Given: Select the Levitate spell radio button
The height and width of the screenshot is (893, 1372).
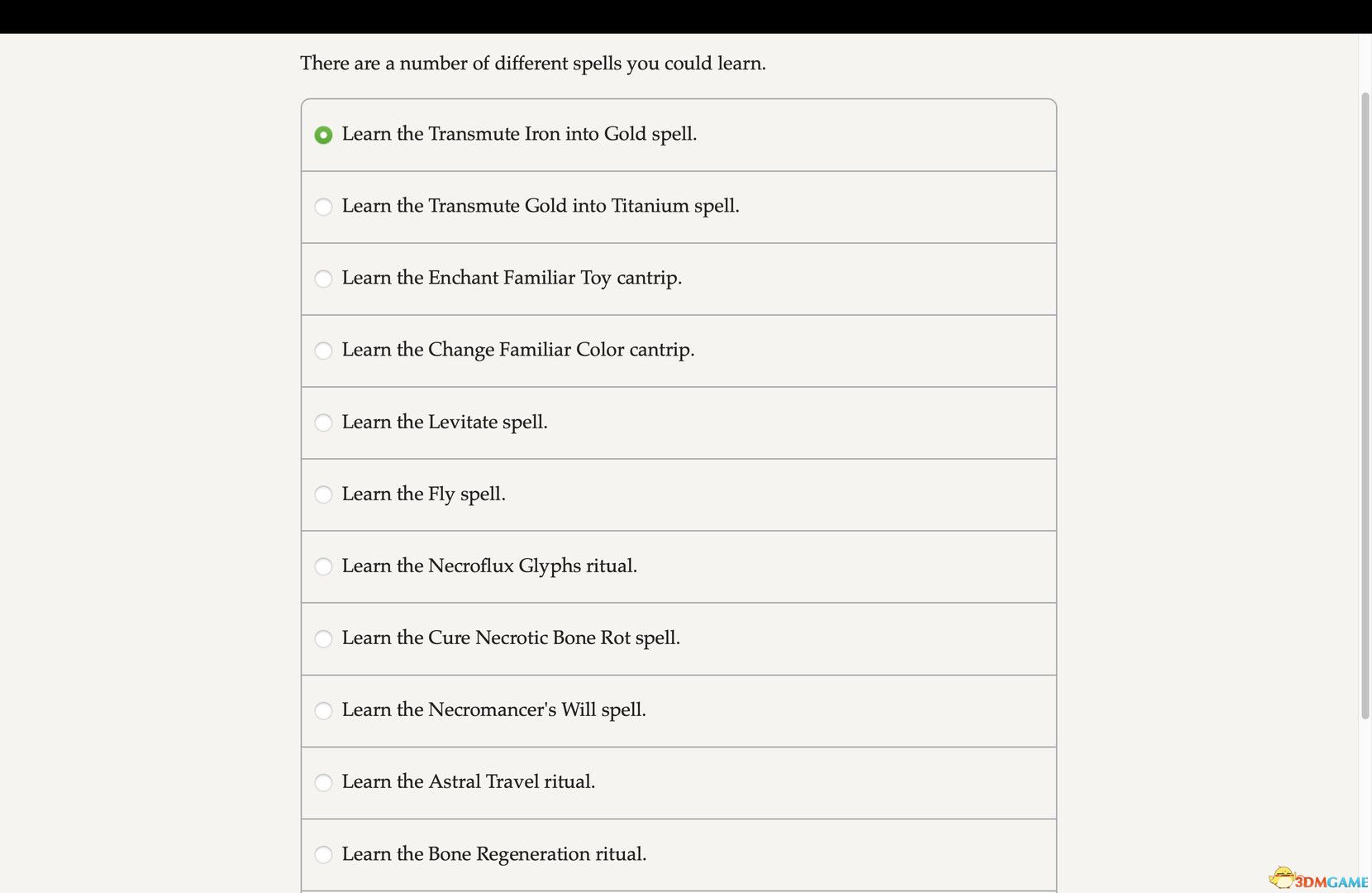Looking at the screenshot, I should [x=323, y=423].
